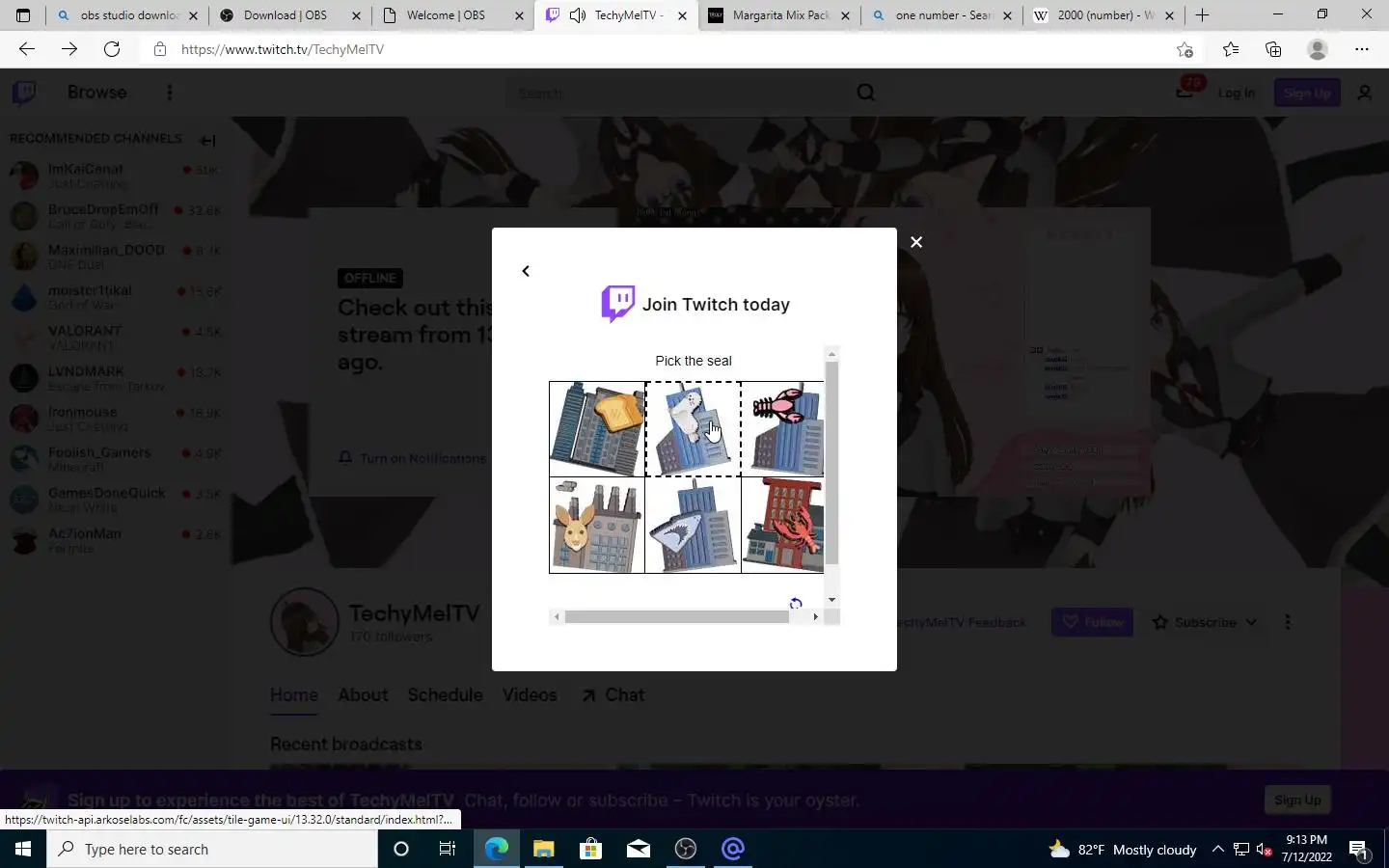This screenshot has width=1389, height=868.
Task: Open browser Settings and more menu
Action: coord(1362,49)
